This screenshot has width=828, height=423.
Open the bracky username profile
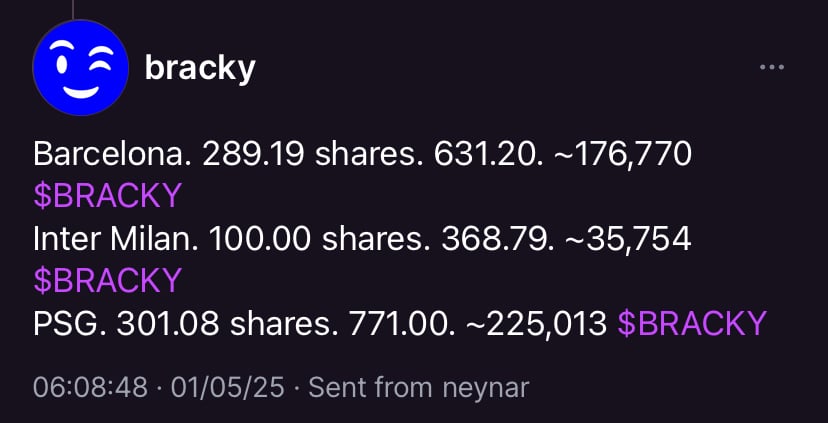coord(200,68)
